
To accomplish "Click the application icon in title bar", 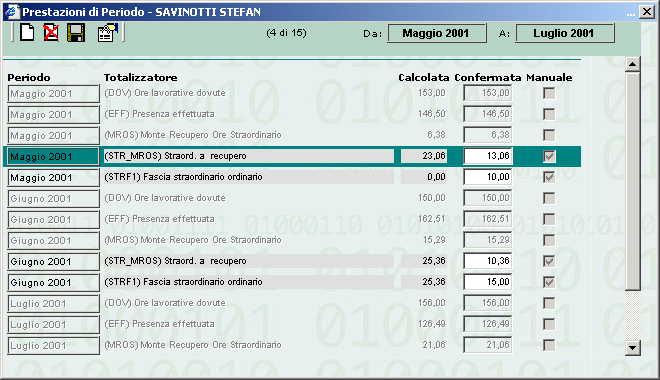I will pyautogui.click(x=12, y=11).
